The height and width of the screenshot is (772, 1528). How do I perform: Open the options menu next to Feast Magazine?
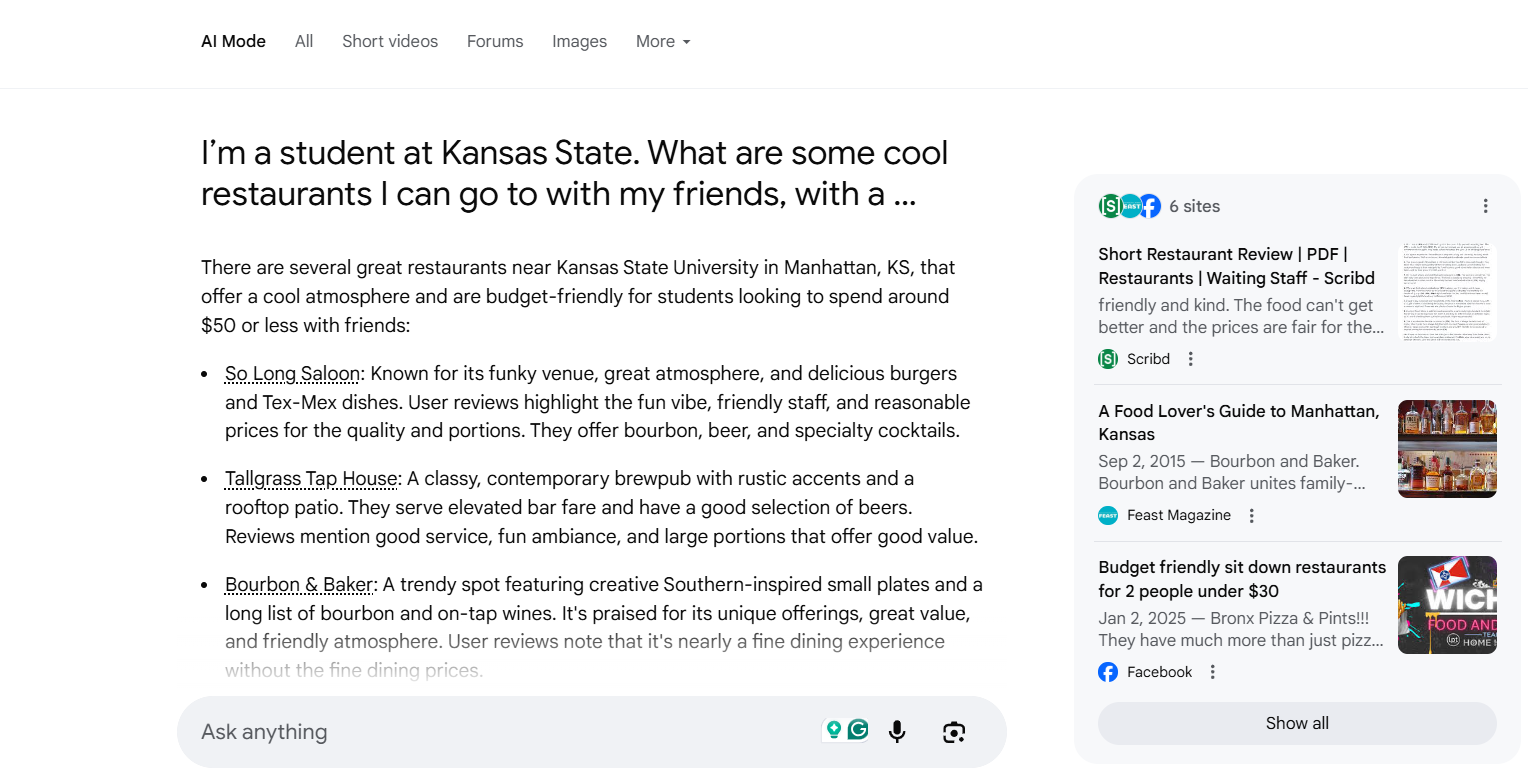[1251, 516]
